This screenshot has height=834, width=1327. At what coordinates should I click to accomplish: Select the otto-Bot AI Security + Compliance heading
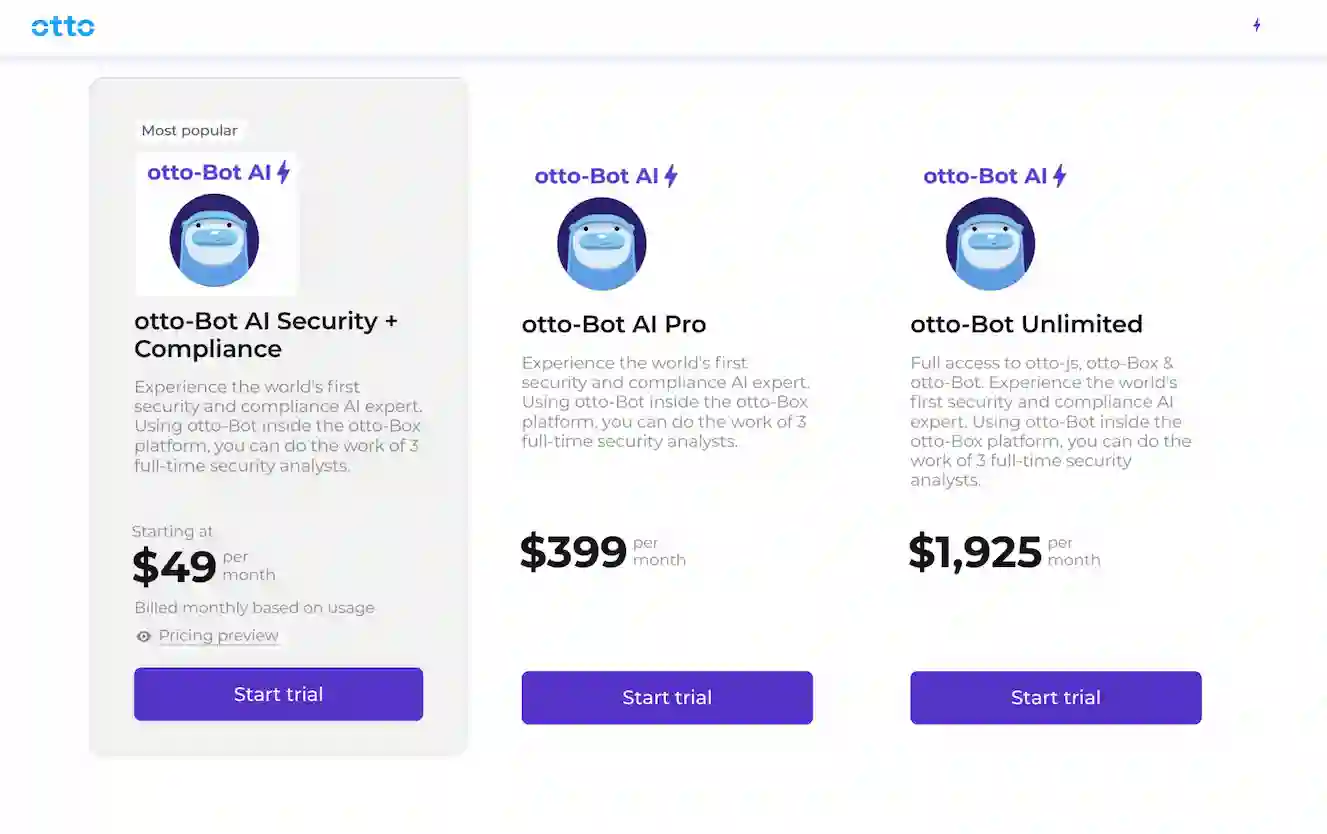point(266,334)
